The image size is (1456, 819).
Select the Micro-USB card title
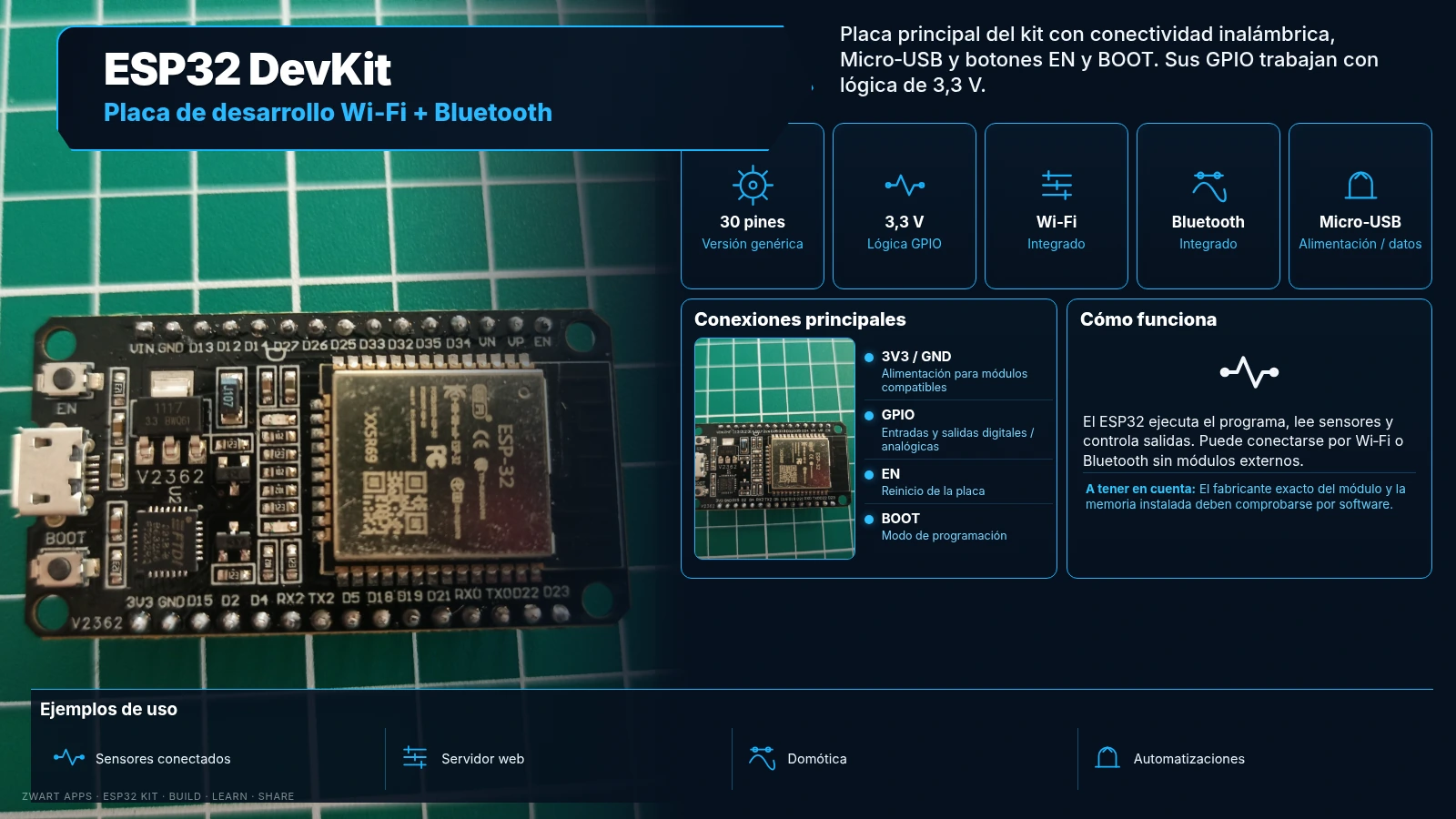click(x=1360, y=222)
